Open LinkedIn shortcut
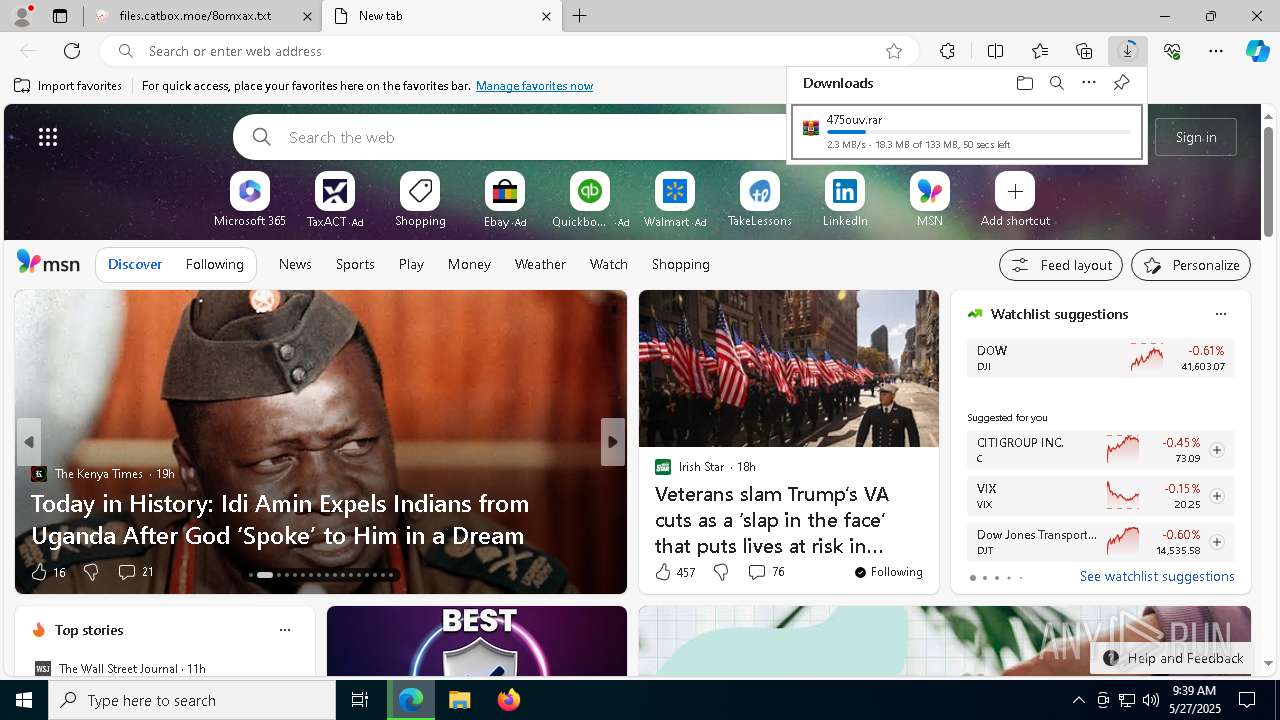This screenshot has height=720, width=1280. pyautogui.click(x=845, y=200)
